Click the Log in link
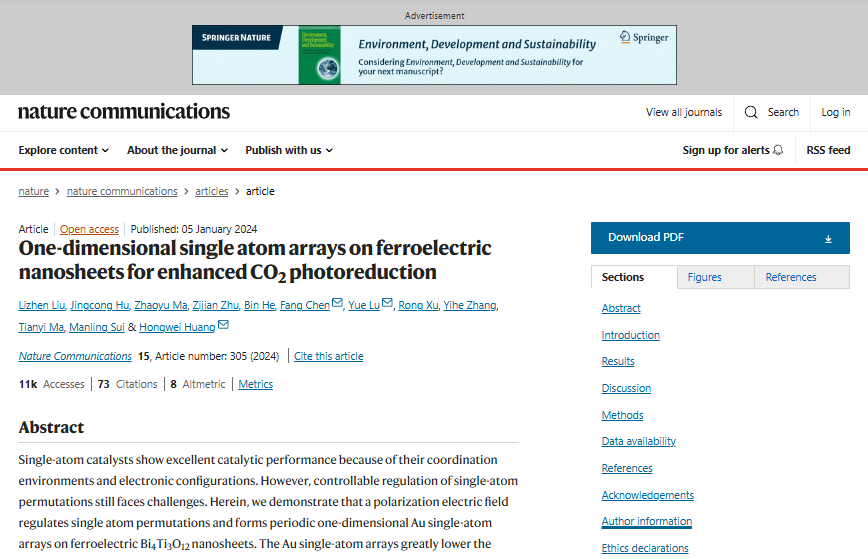Viewport: 868px width, 559px height. click(836, 112)
